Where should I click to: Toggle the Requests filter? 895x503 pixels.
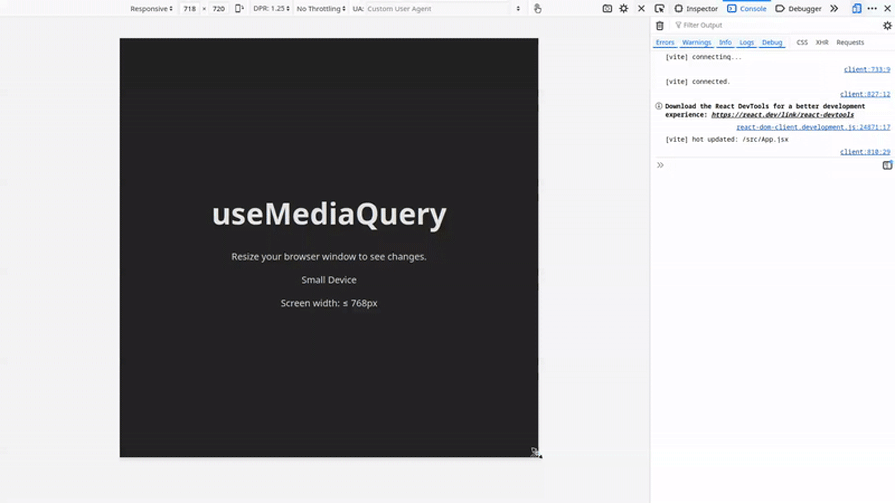pyautogui.click(x=850, y=42)
